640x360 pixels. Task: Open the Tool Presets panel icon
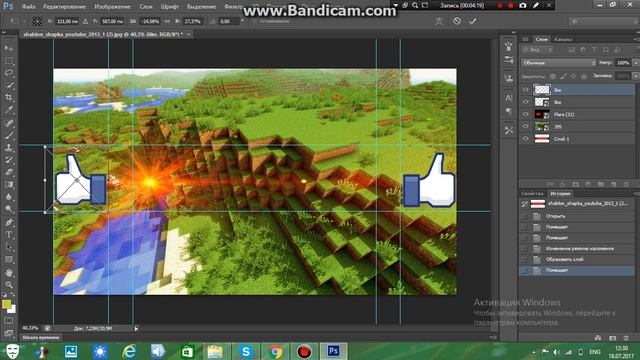(509, 131)
